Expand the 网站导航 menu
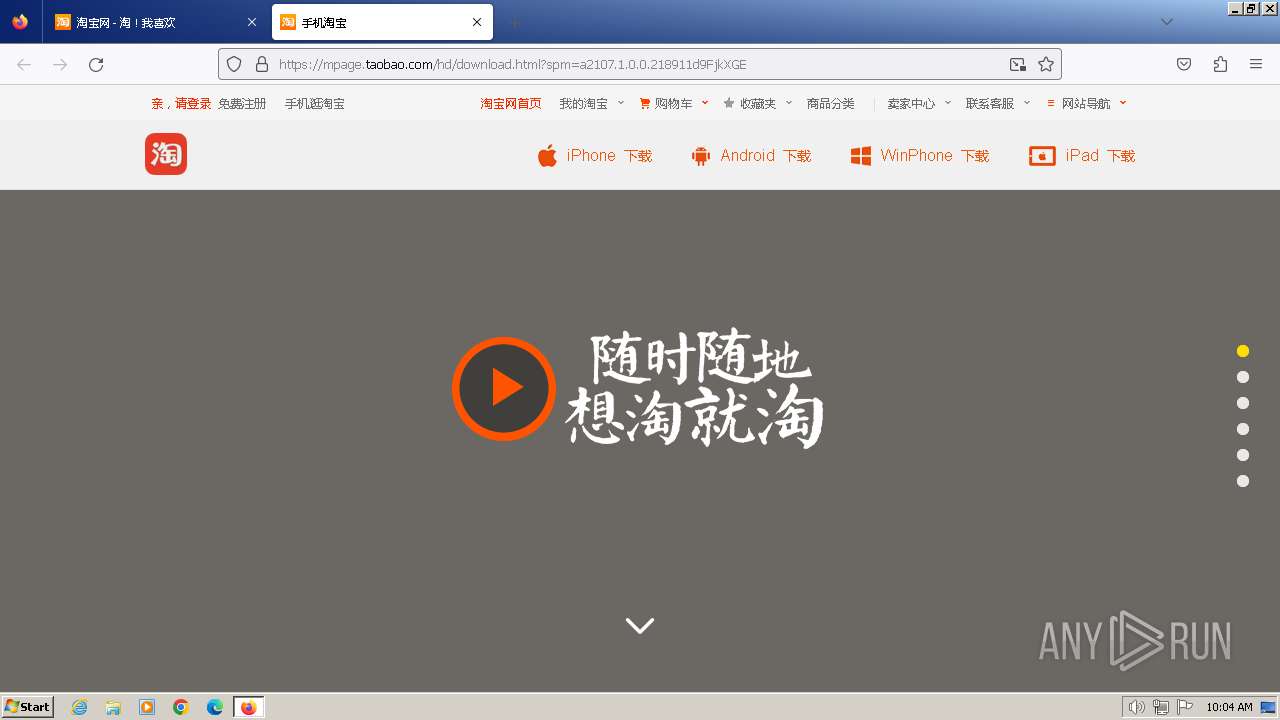 (1087, 103)
